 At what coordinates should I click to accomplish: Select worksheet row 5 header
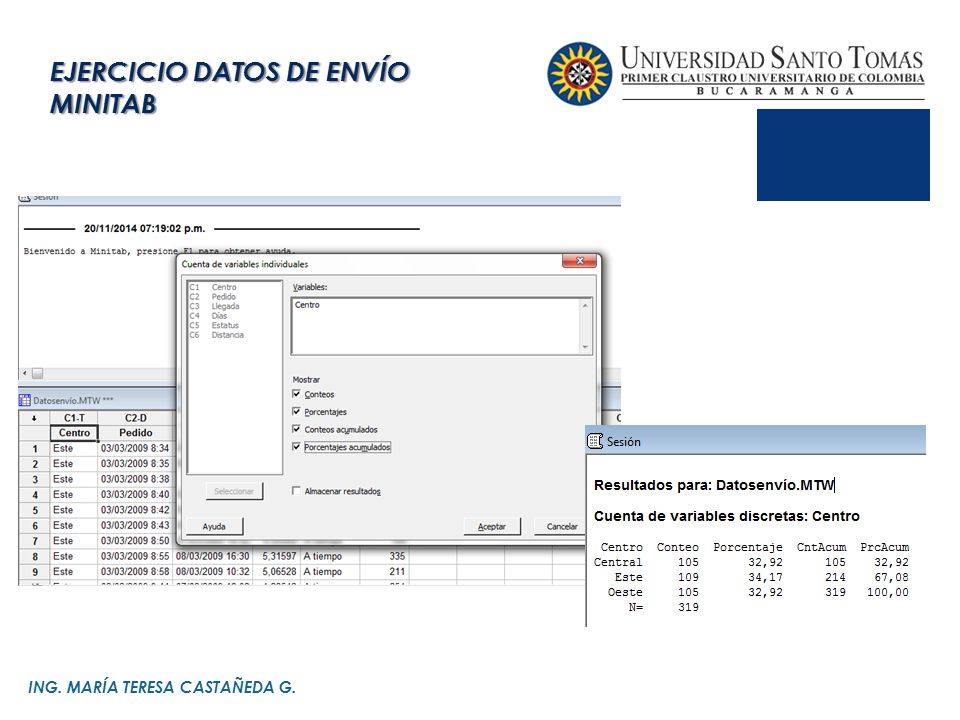point(35,510)
